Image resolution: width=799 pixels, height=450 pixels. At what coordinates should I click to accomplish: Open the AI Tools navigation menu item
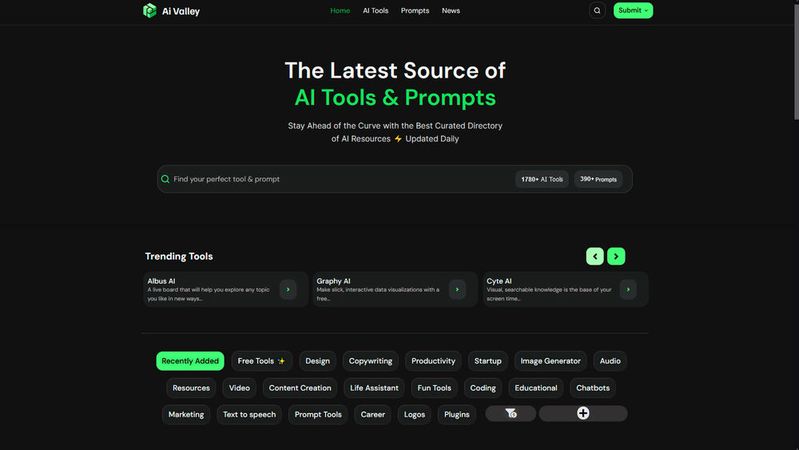tap(375, 11)
